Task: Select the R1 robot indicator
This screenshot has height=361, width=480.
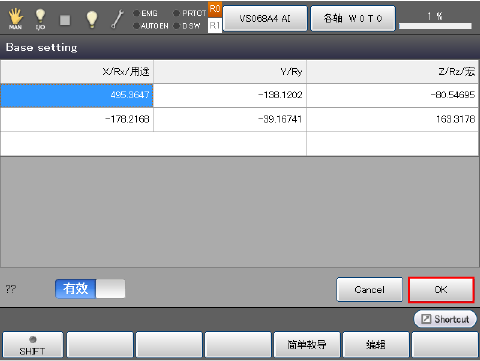Action: pos(215,25)
